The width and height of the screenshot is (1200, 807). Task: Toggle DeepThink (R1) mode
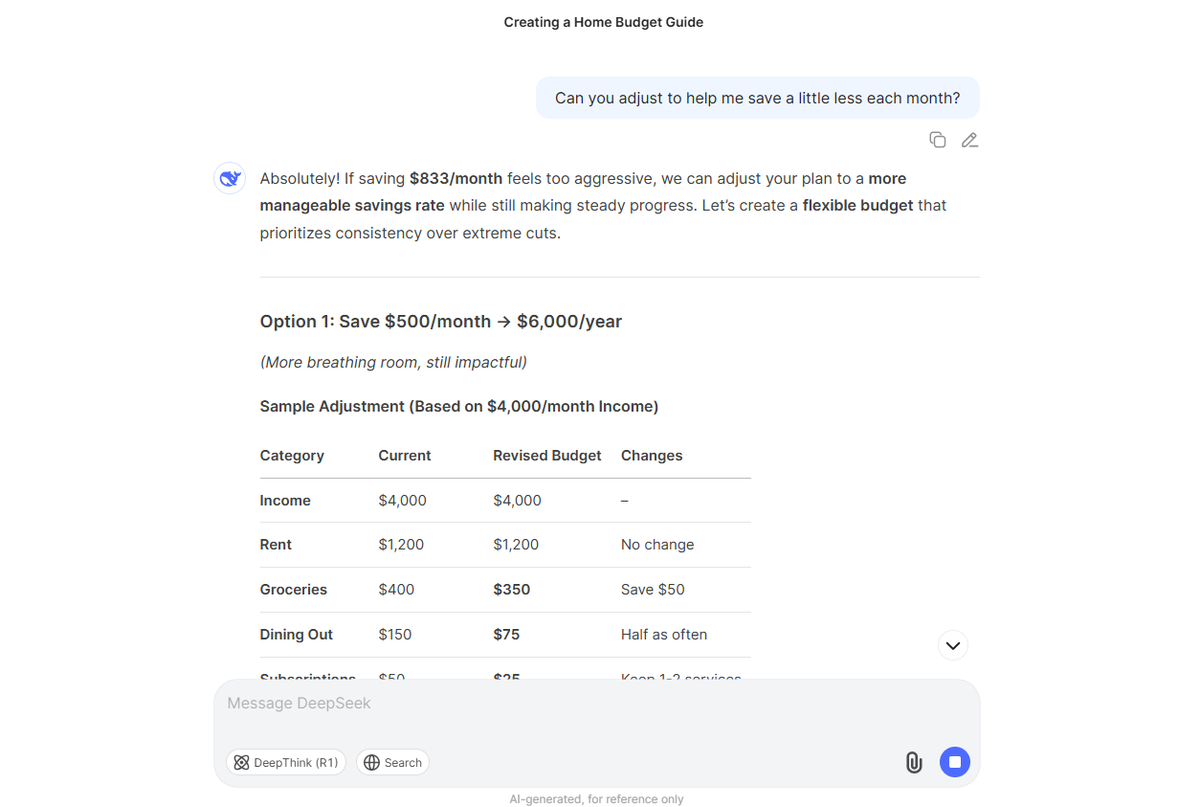[286, 762]
